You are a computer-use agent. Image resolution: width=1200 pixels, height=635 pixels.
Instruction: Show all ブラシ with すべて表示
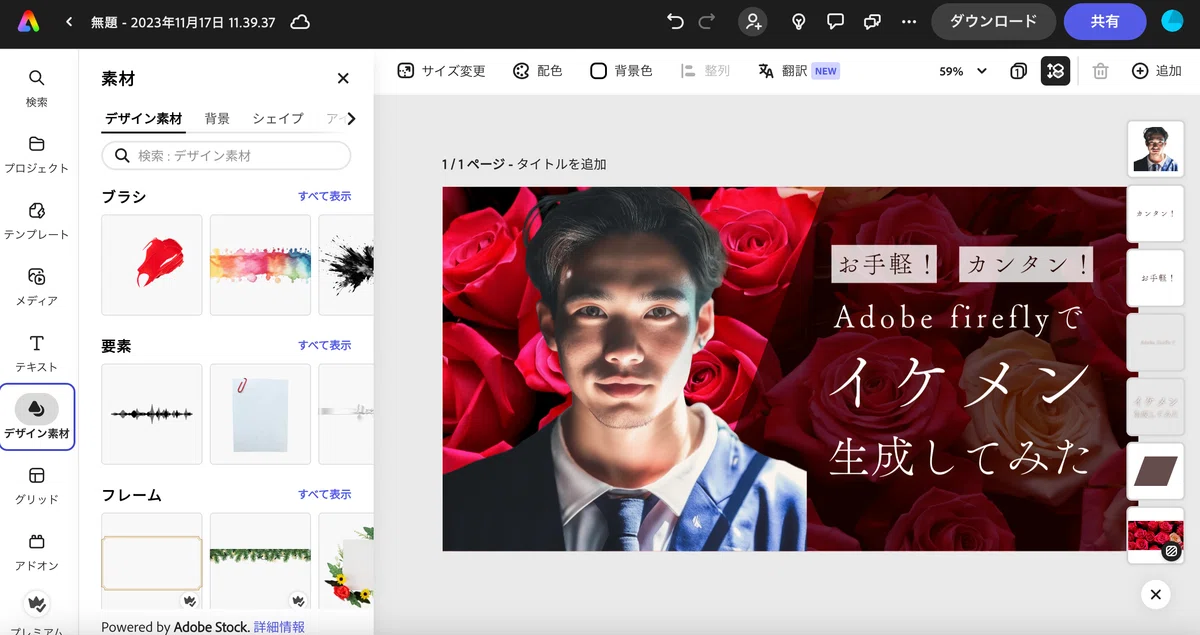click(324, 196)
